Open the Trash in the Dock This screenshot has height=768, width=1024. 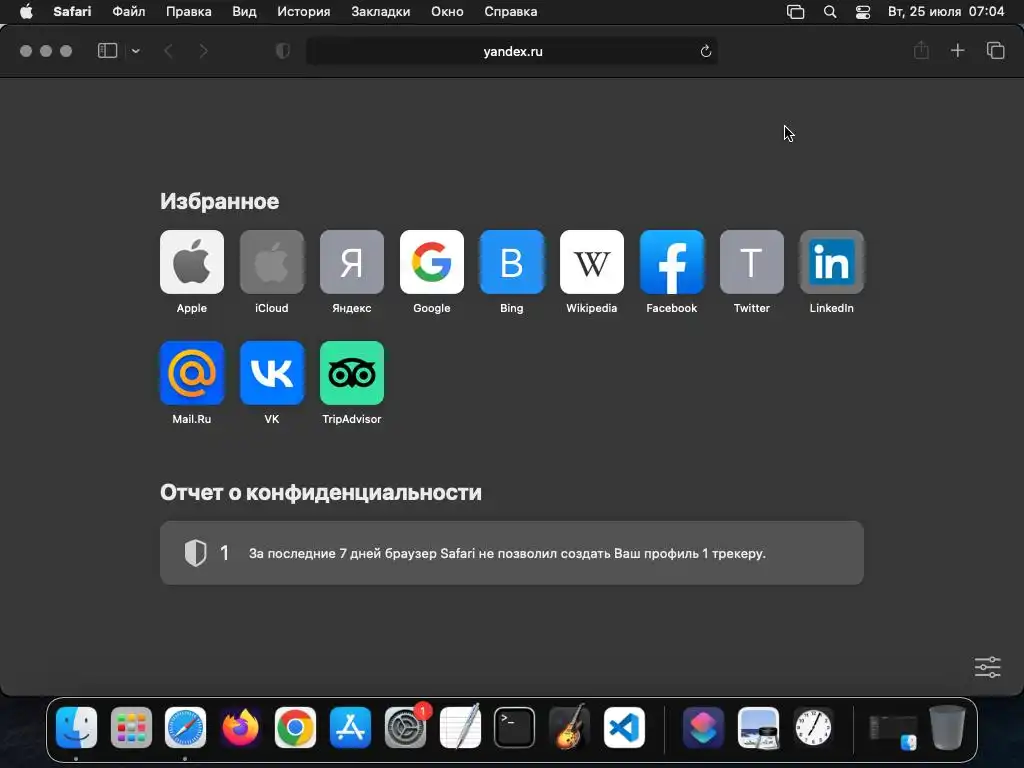coord(947,727)
